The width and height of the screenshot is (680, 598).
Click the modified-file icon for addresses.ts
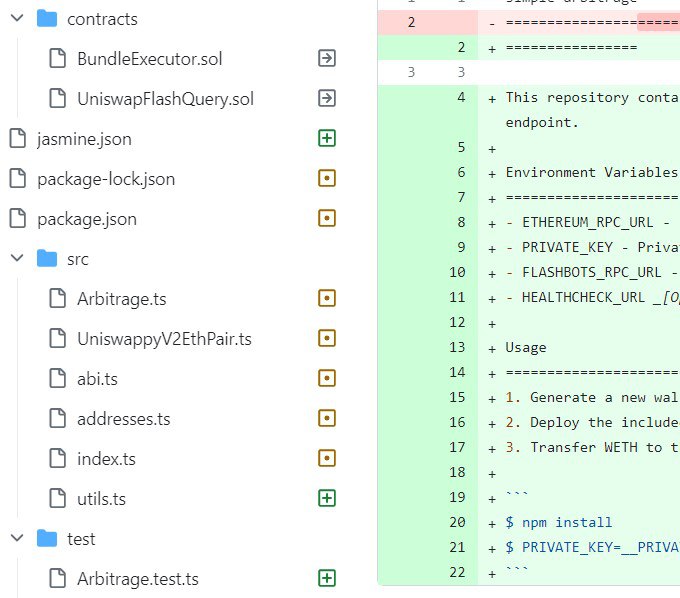tap(327, 418)
